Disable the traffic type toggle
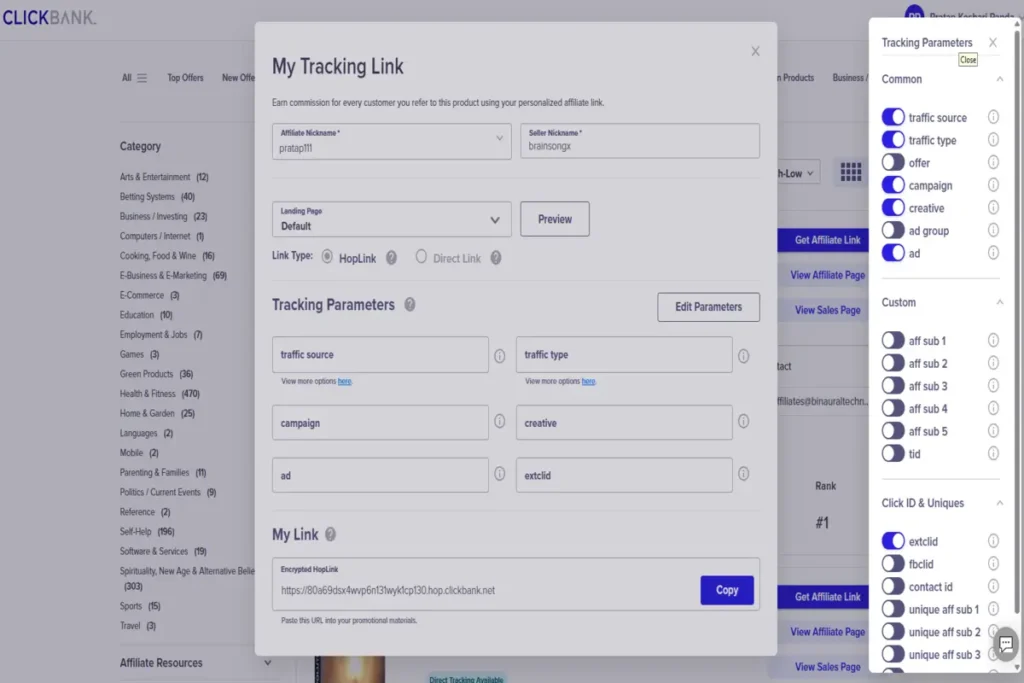1024x683 pixels. pyautogui.click(x=893, y=140)
